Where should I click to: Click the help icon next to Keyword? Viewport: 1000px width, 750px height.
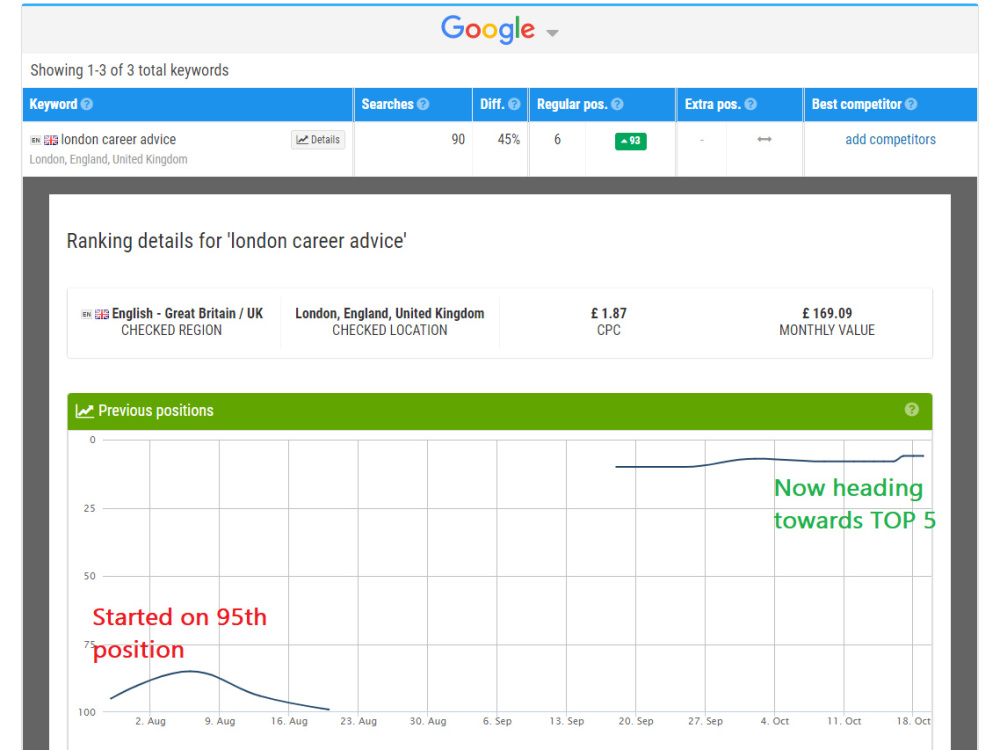(87, 104)
